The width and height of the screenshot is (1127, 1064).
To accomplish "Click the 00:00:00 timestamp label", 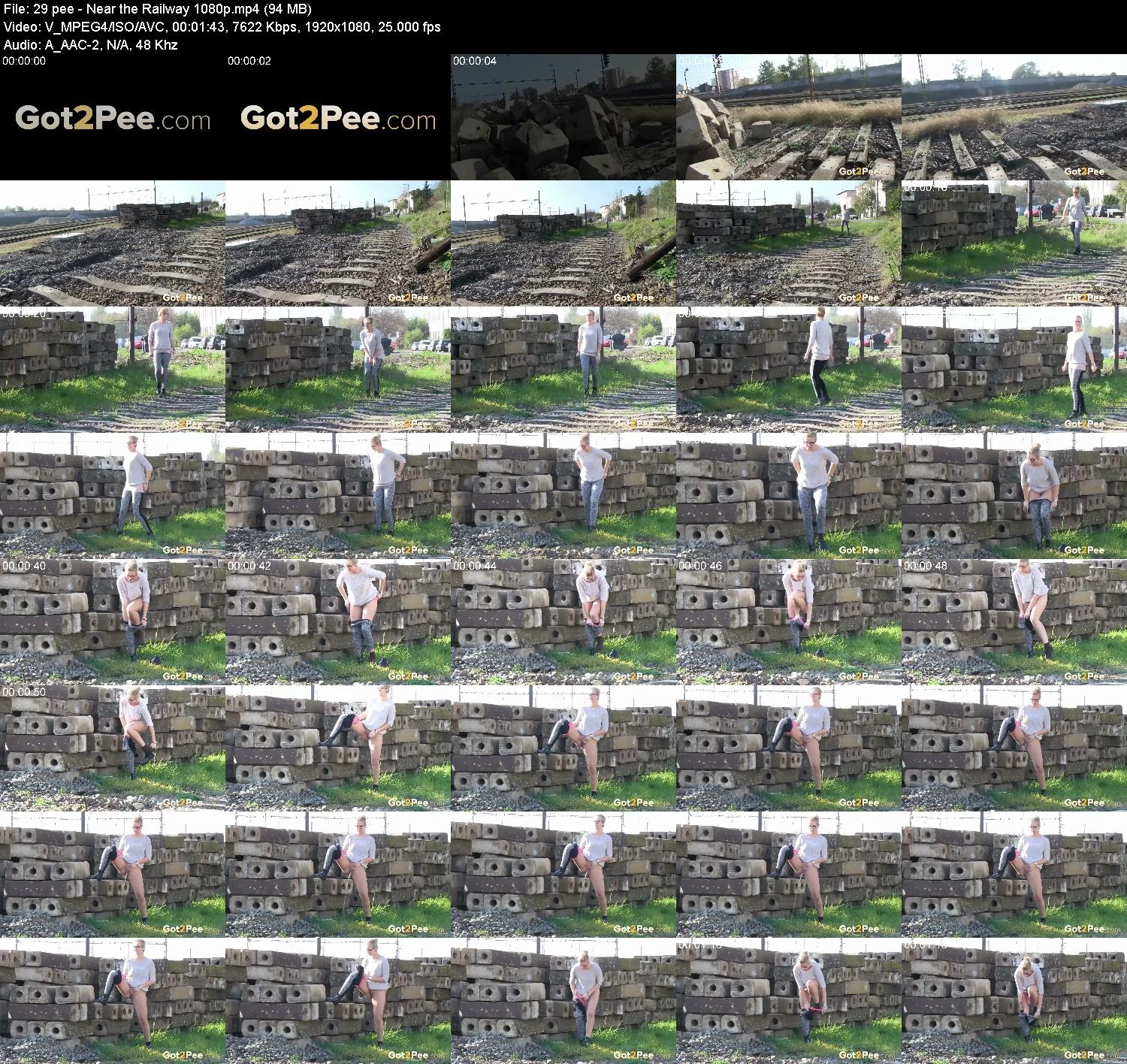I will click(24, 61).
